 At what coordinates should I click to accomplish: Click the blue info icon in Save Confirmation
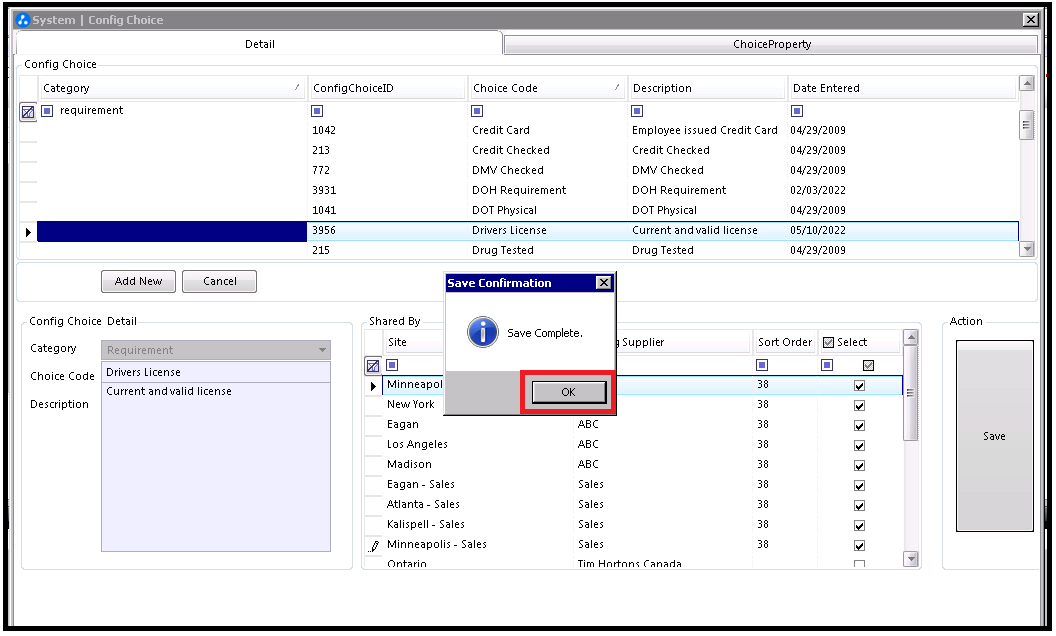point(483,332)
